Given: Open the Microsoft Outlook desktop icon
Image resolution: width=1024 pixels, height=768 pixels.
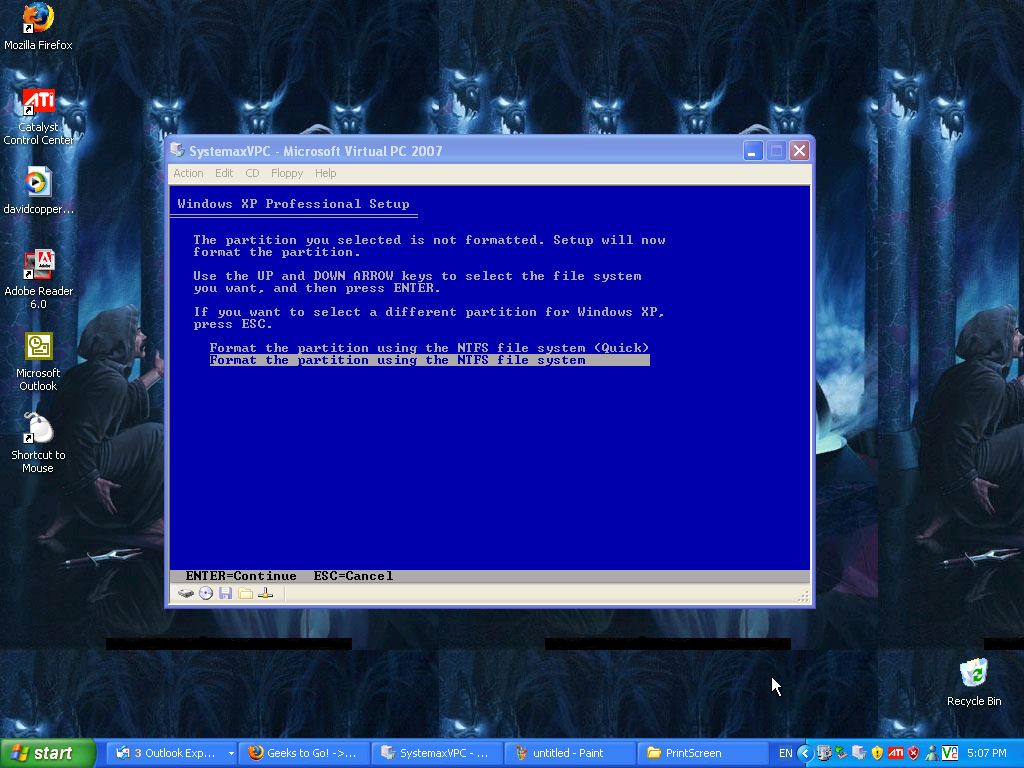Looking at the screenshot, I should [x=38, y=362].
